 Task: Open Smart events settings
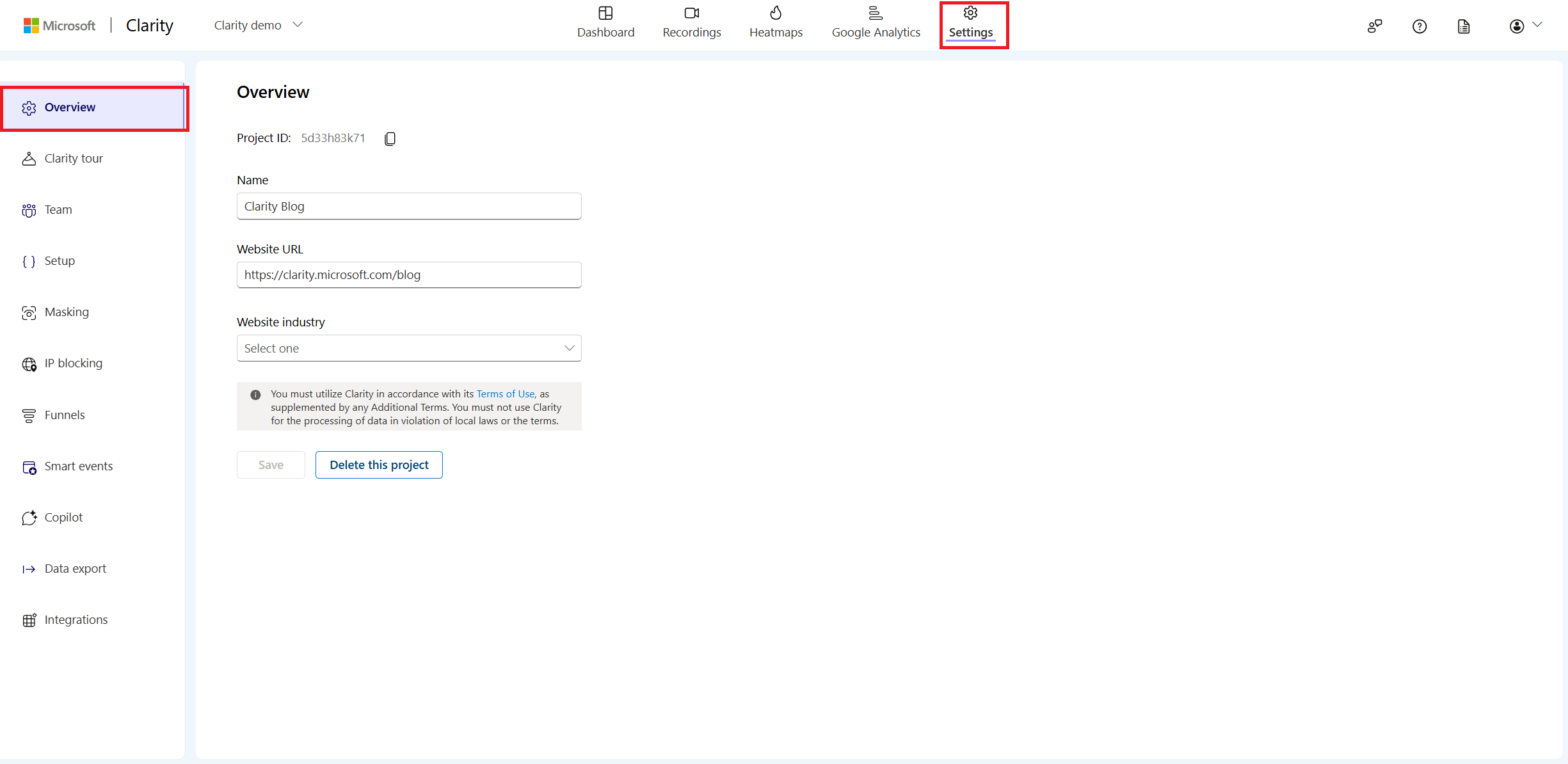pyautogui.click(x=78, y=466)
